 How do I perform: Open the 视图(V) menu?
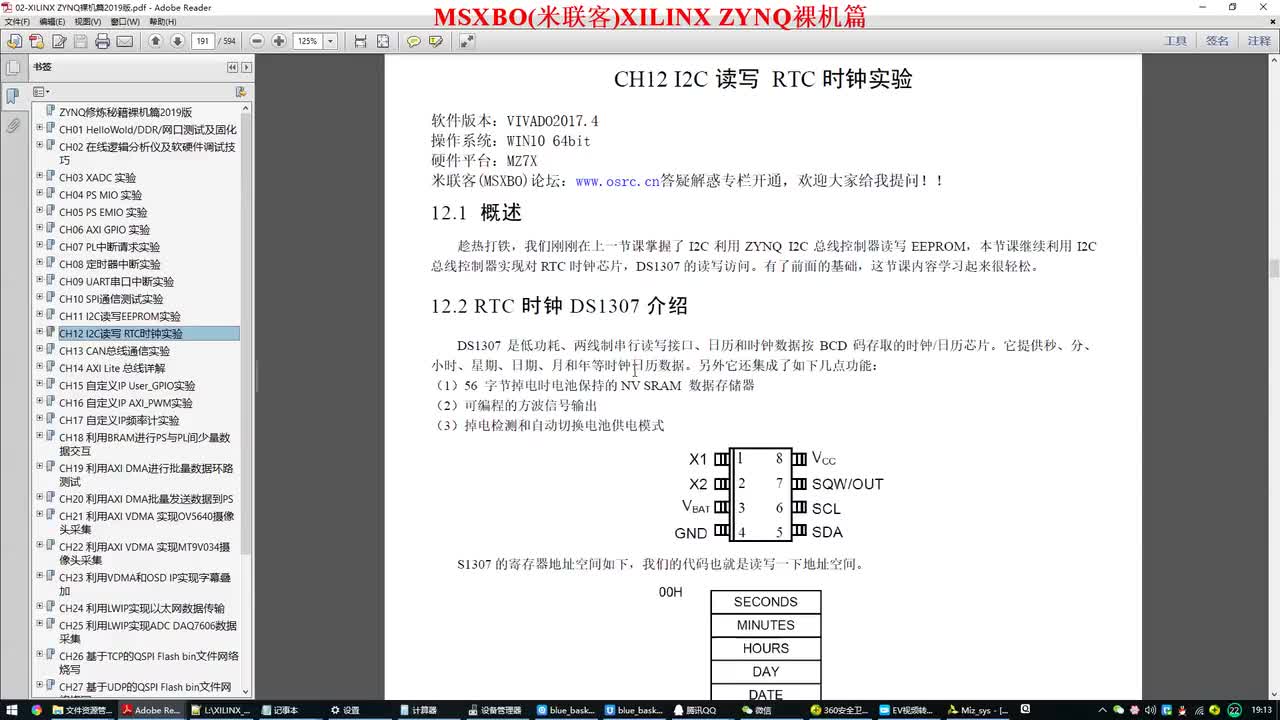click(88, 21)
